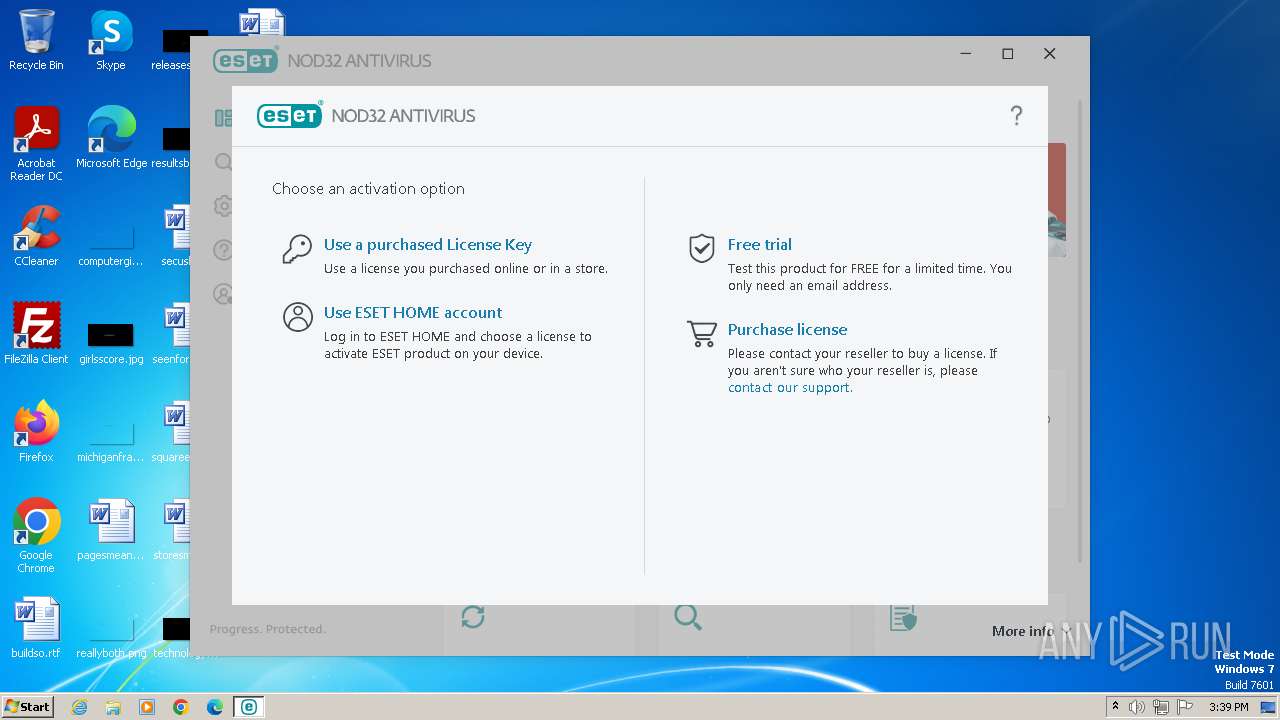Screen dimensions: 1280x720
Task: Close the ESET NOD32 window
Action: pos(1050,54)
